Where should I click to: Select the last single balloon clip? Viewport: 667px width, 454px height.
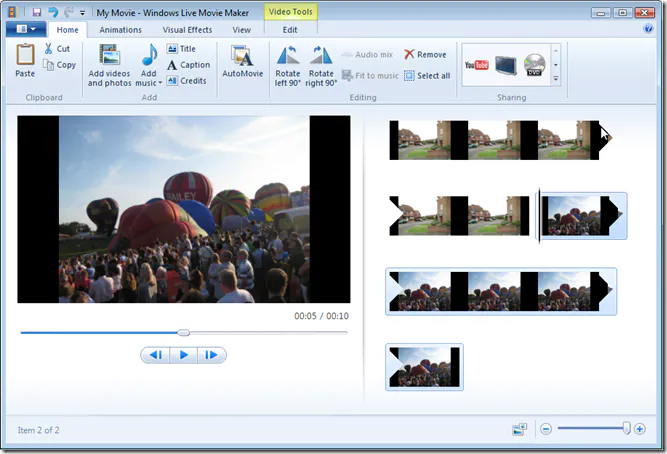425,367
